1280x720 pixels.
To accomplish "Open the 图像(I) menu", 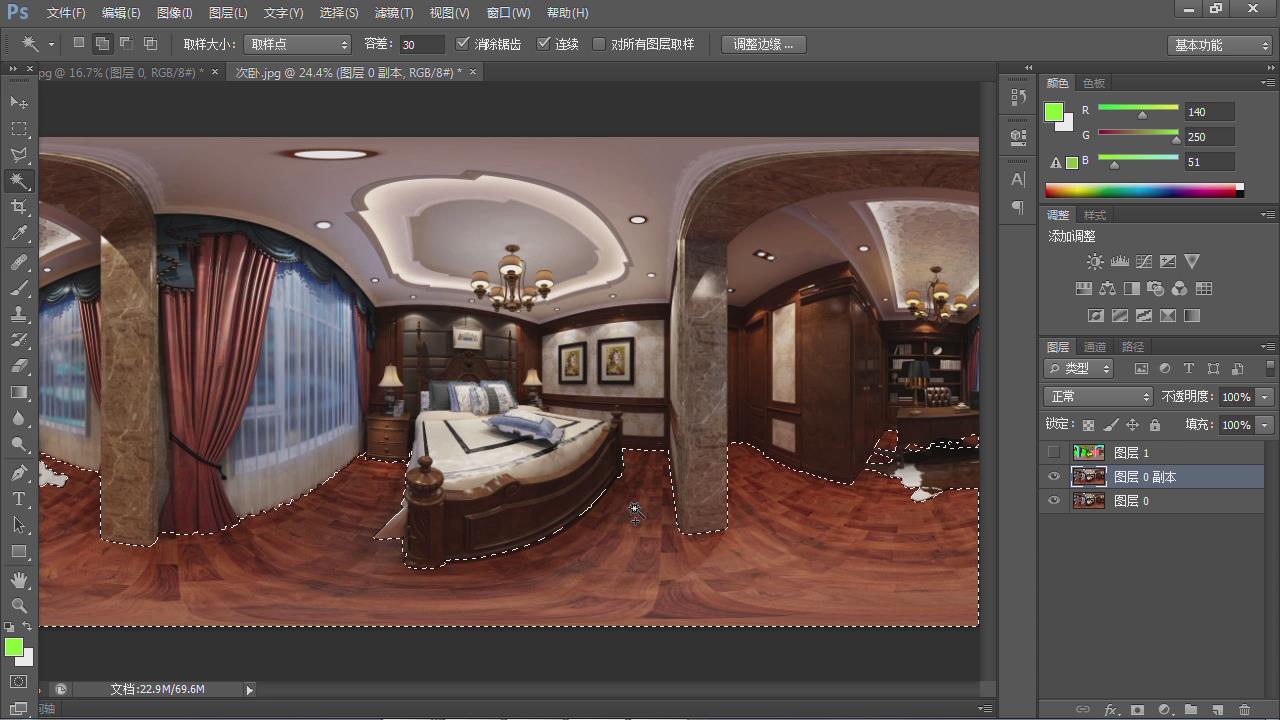I will coord(175,13).
